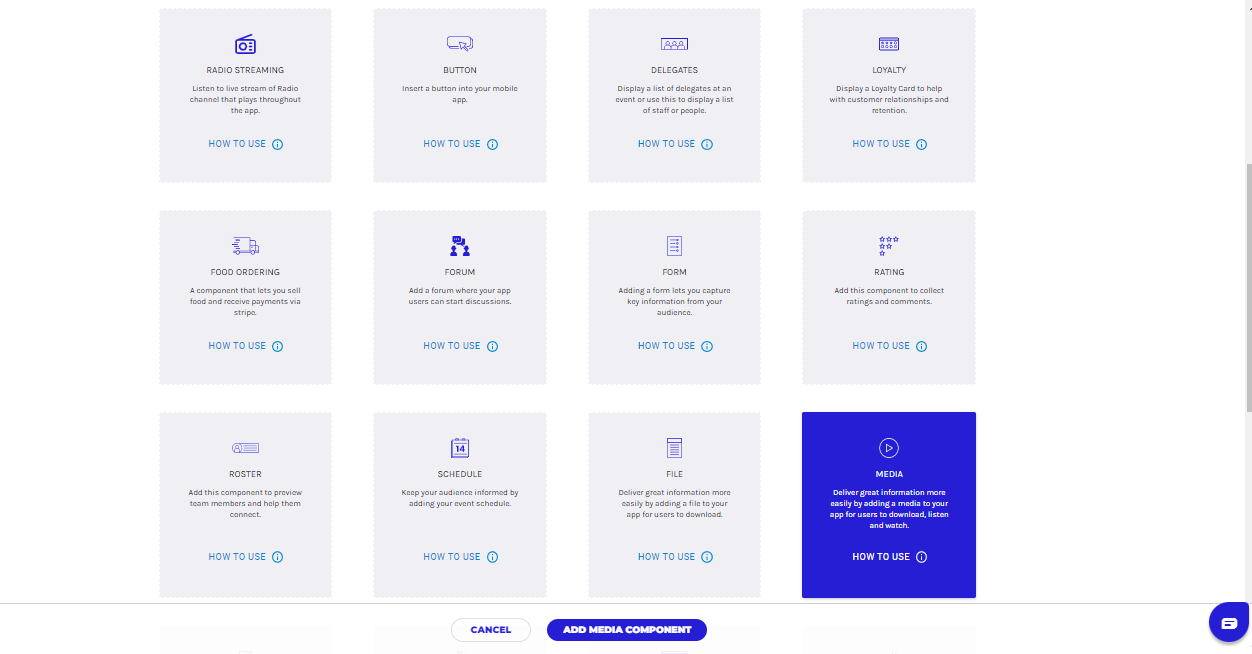Select the Radio Streaming component icon
This screenshot has height=654, width=1252.
(x=245, y=44)
